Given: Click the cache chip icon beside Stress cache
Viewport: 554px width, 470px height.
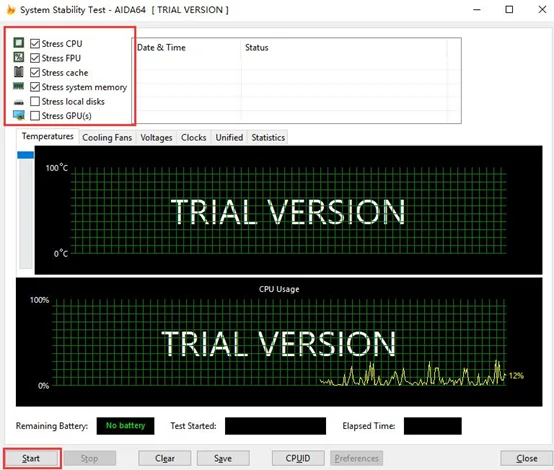Looking at the screenshot, I should [19, 72].
